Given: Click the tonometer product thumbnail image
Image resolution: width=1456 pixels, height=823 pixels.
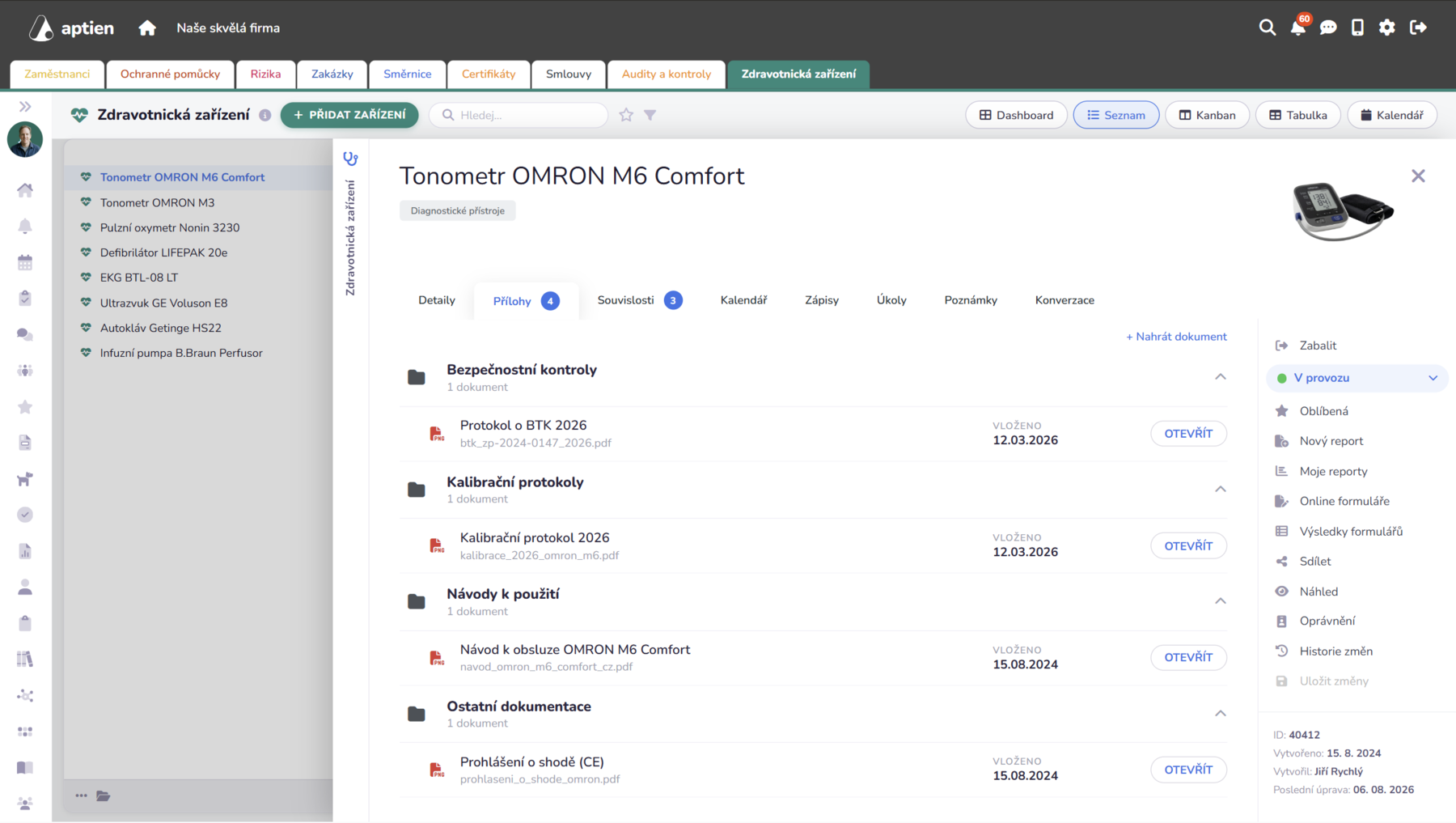Looking at the screenshot, I should click(1343, 210).
